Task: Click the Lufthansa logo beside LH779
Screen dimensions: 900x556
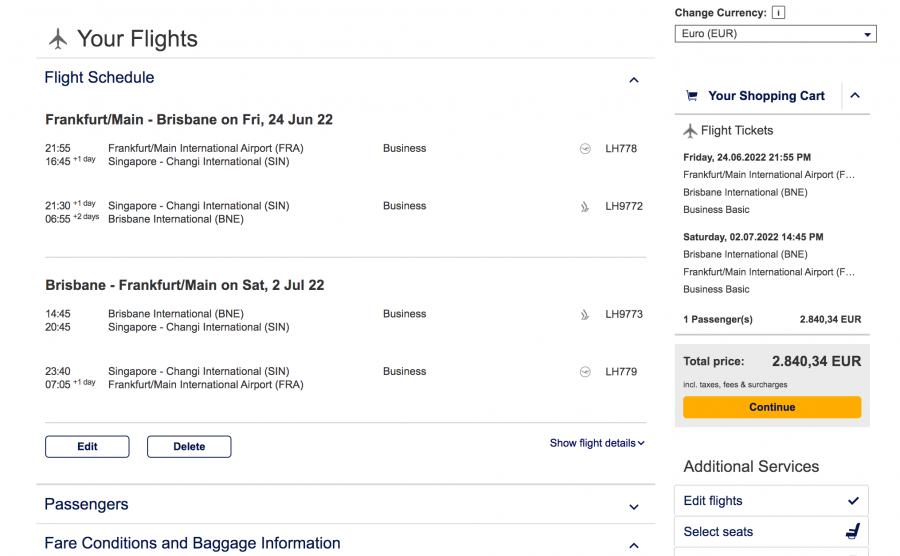Action: pyautogui.click(x=585, y=372)
